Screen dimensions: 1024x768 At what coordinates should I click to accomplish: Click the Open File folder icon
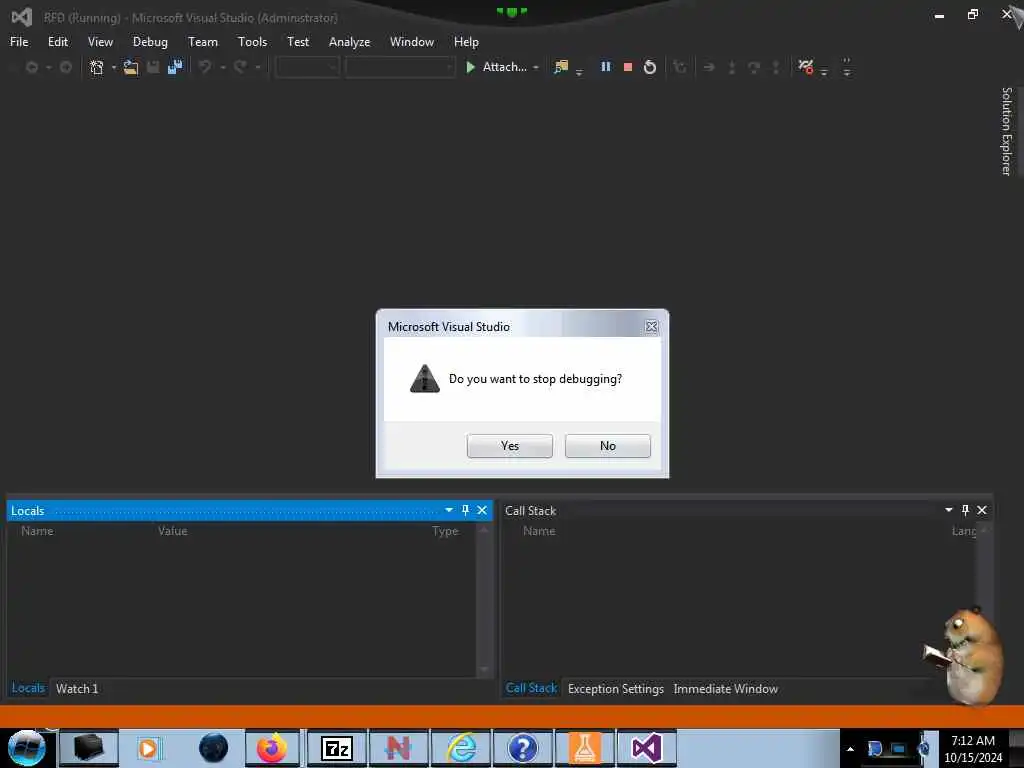tap(131, 67)
